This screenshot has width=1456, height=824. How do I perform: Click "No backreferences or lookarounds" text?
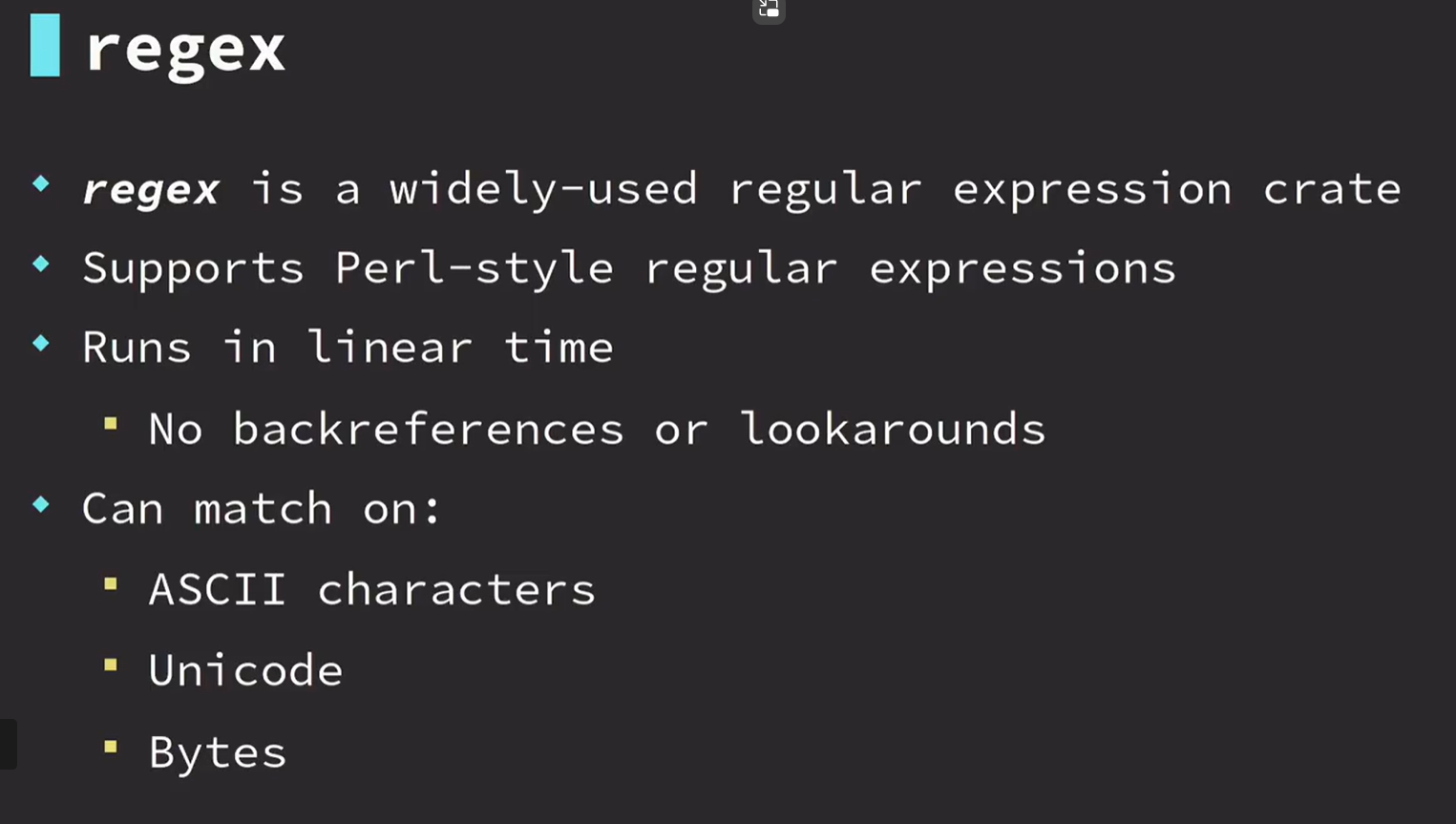click(597, 429)
